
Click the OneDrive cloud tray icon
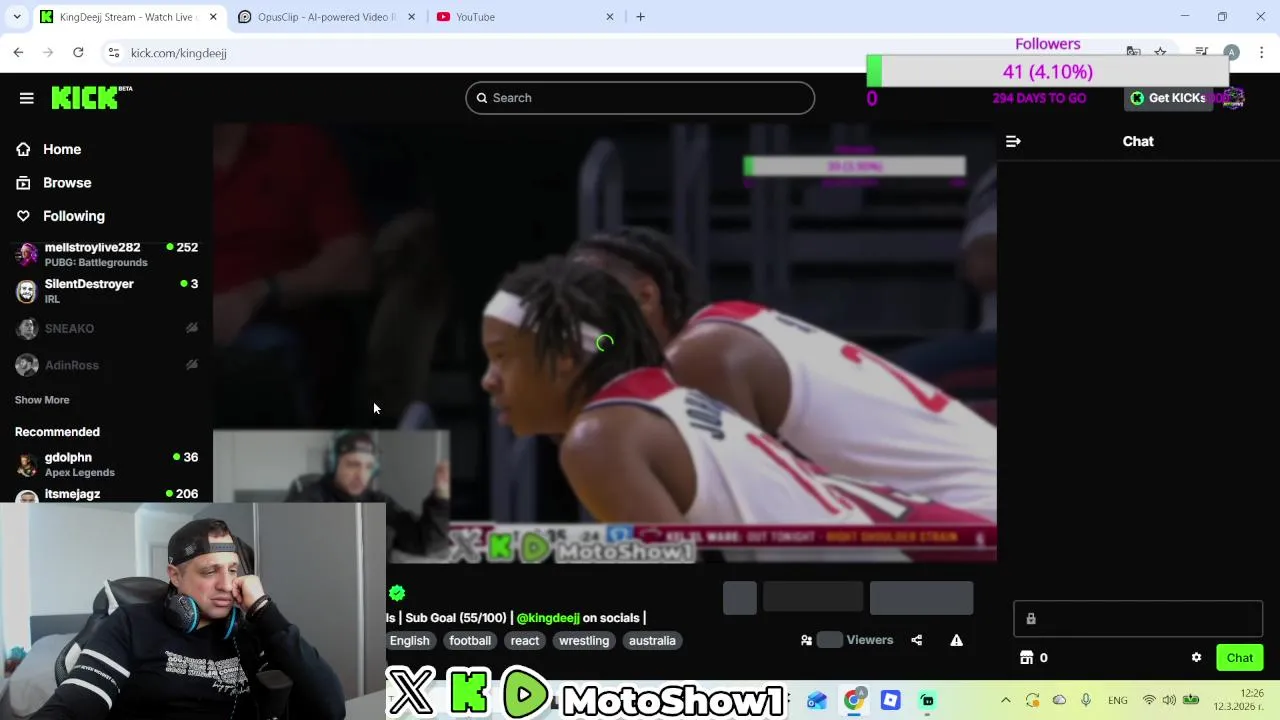pyautogui.click(x=1059, y=700)
